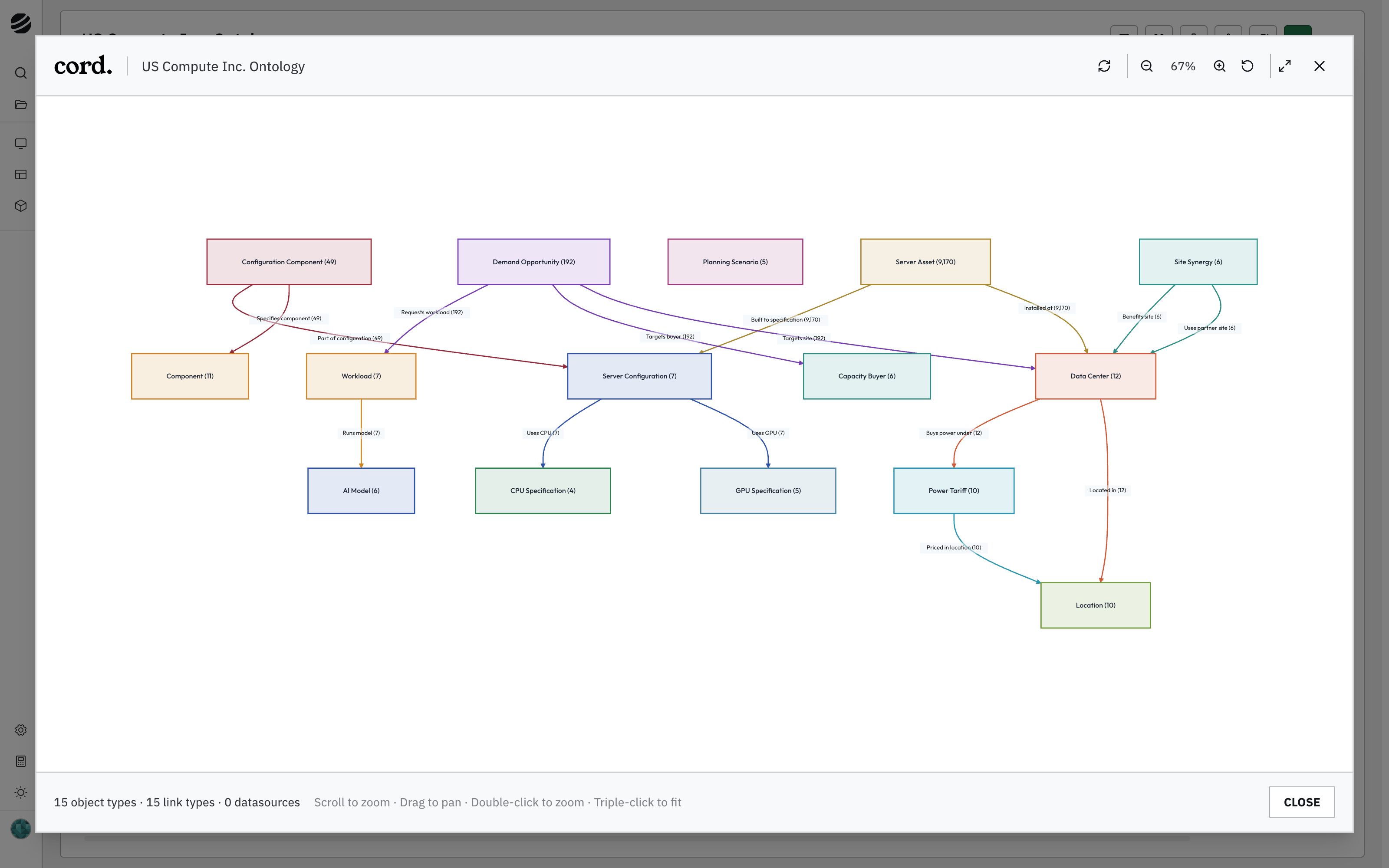Toggle the light/dark theme sun icon
The image size is (1389, 868).
pos(21,792)
